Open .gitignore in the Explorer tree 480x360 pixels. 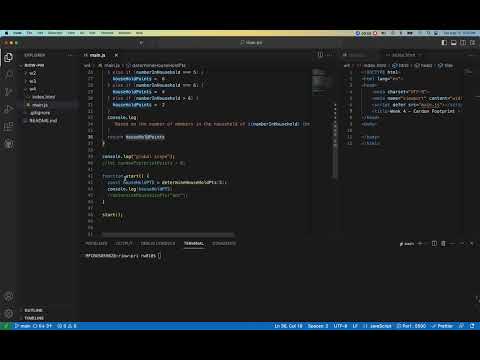coord(40,113)
